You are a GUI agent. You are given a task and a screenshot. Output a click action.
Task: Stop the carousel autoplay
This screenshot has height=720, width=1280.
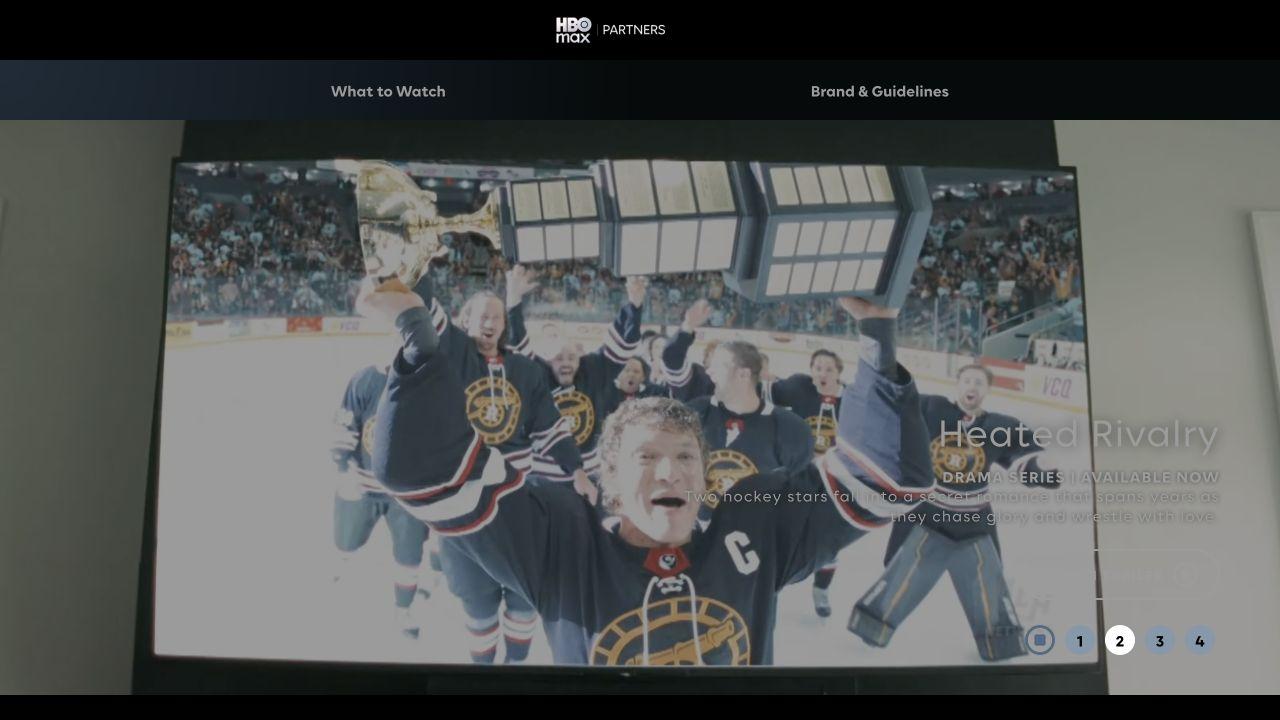(1040, 640)
